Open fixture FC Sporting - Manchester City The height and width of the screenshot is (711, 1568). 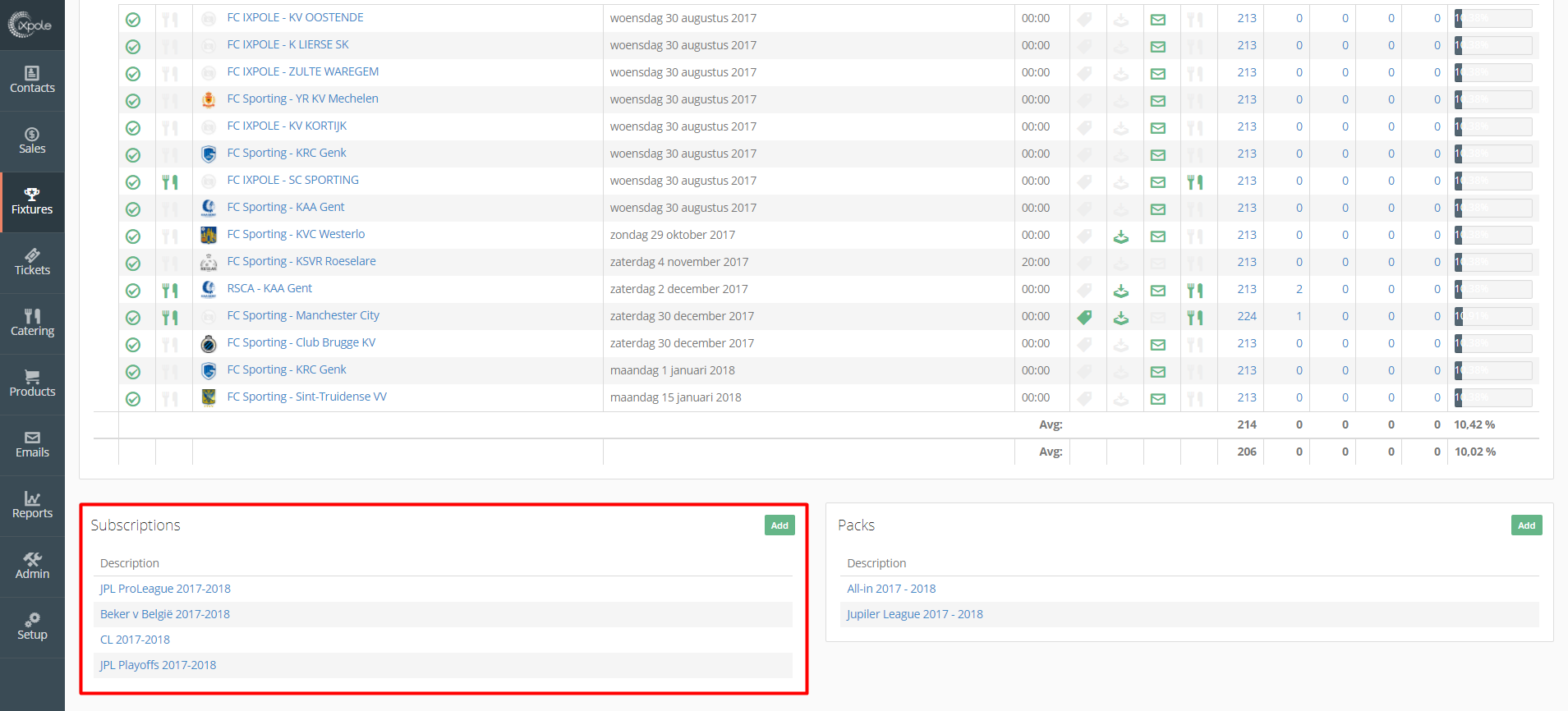coord(303,315)
